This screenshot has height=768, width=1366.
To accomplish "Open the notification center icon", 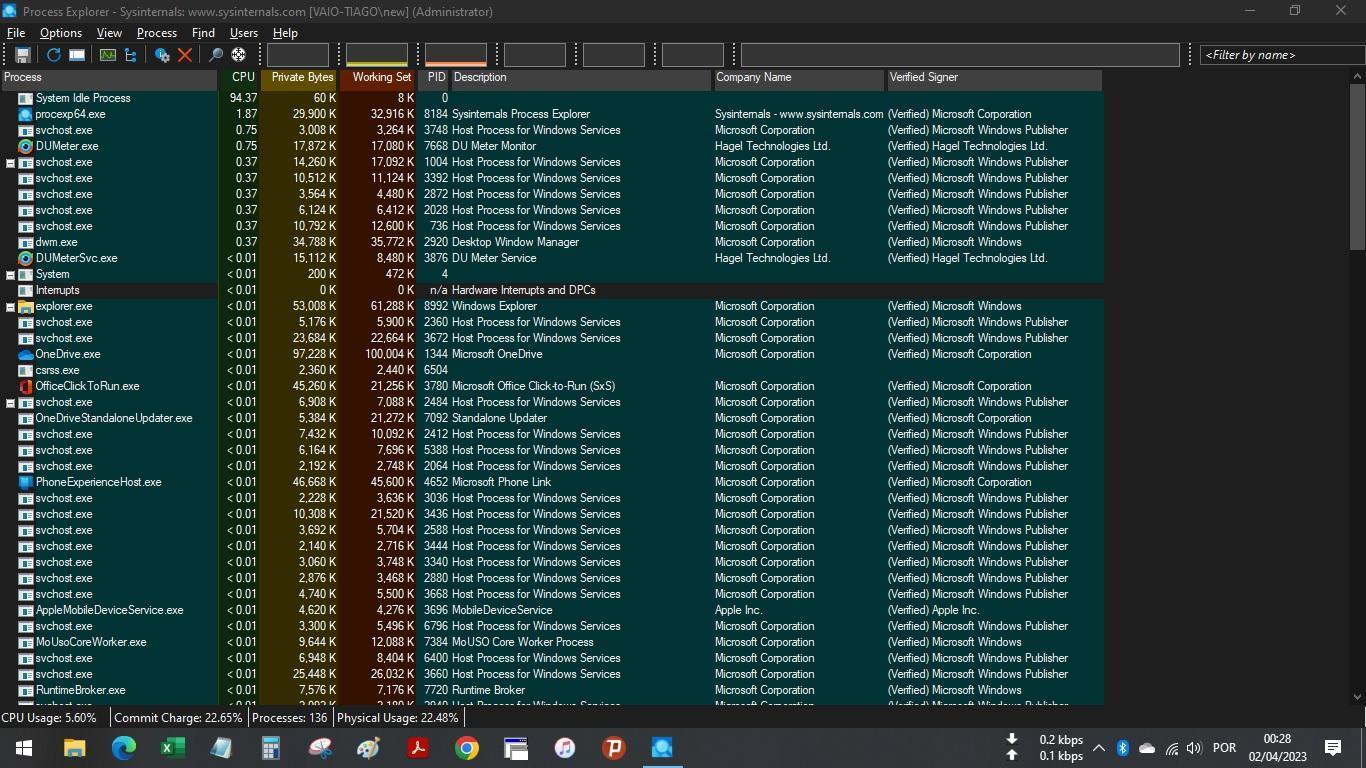I will click(1333, 748).
